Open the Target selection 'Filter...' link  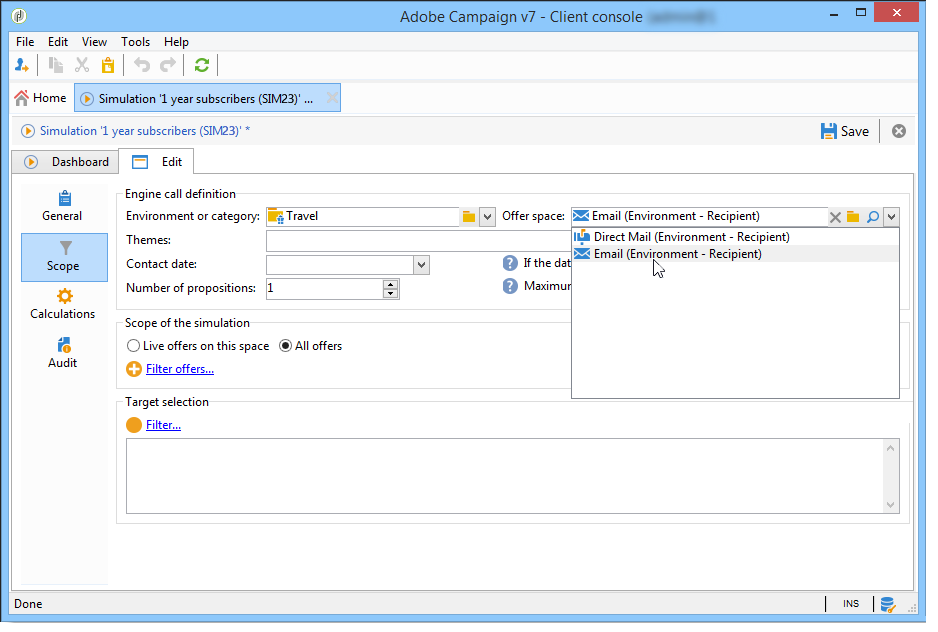163,426
